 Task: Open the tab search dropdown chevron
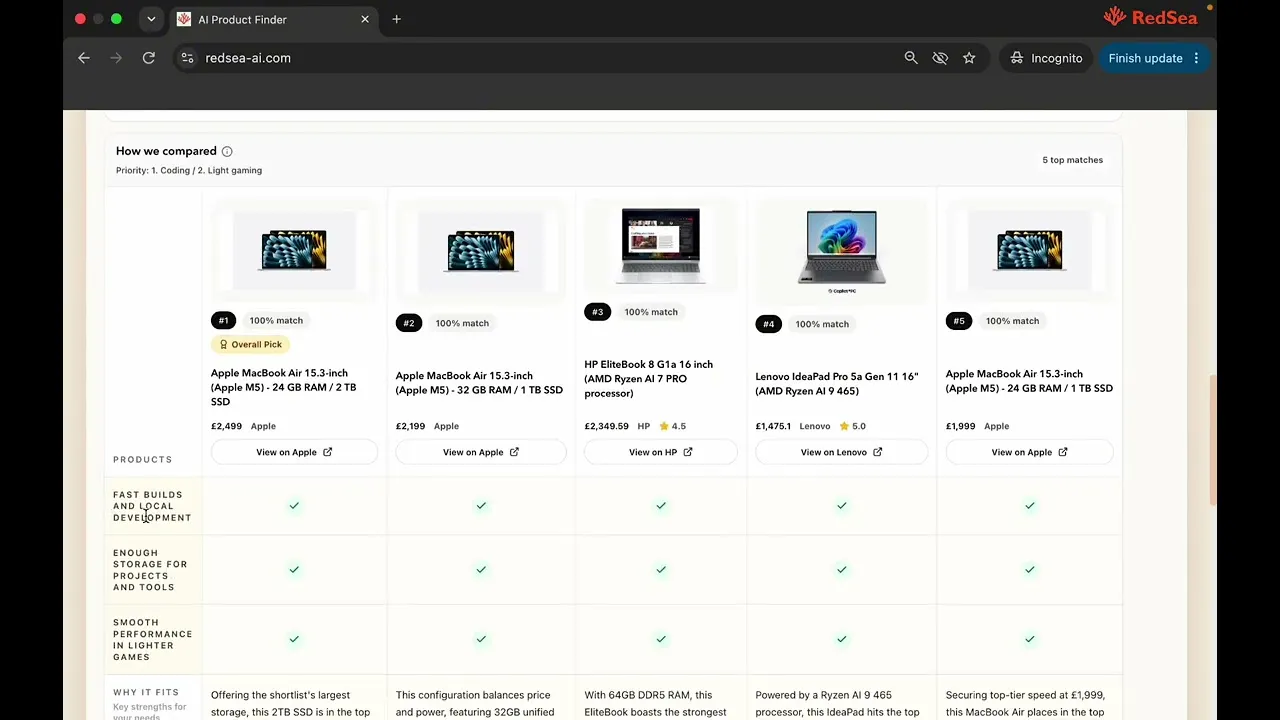coord(151,19)
